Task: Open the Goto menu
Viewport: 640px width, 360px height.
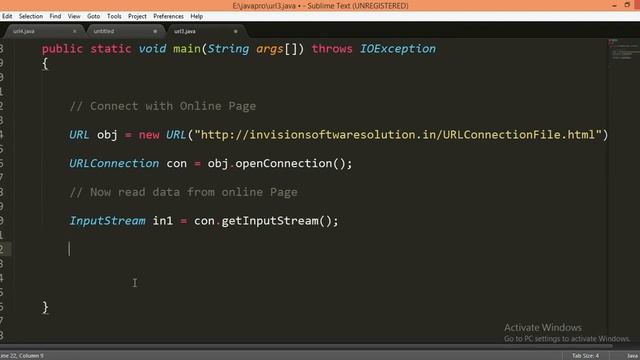Action: click(93, 16)
